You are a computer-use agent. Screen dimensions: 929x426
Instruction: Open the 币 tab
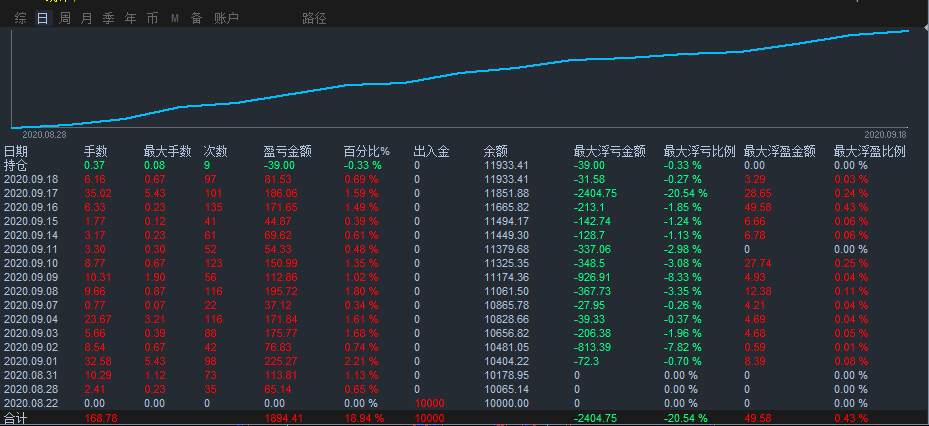(x=152, y=18)
